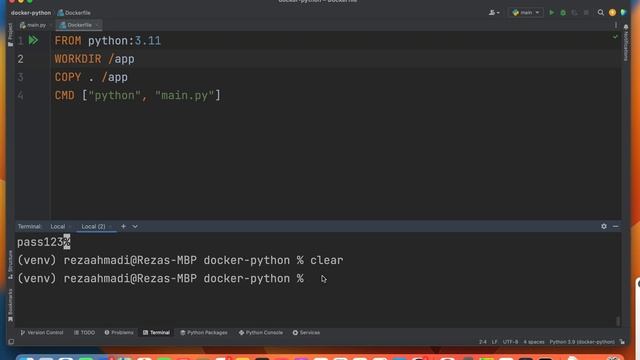This screenshot has width=640, height=360.
Task: Open Code With Me user menu
Action: [494, 13]
